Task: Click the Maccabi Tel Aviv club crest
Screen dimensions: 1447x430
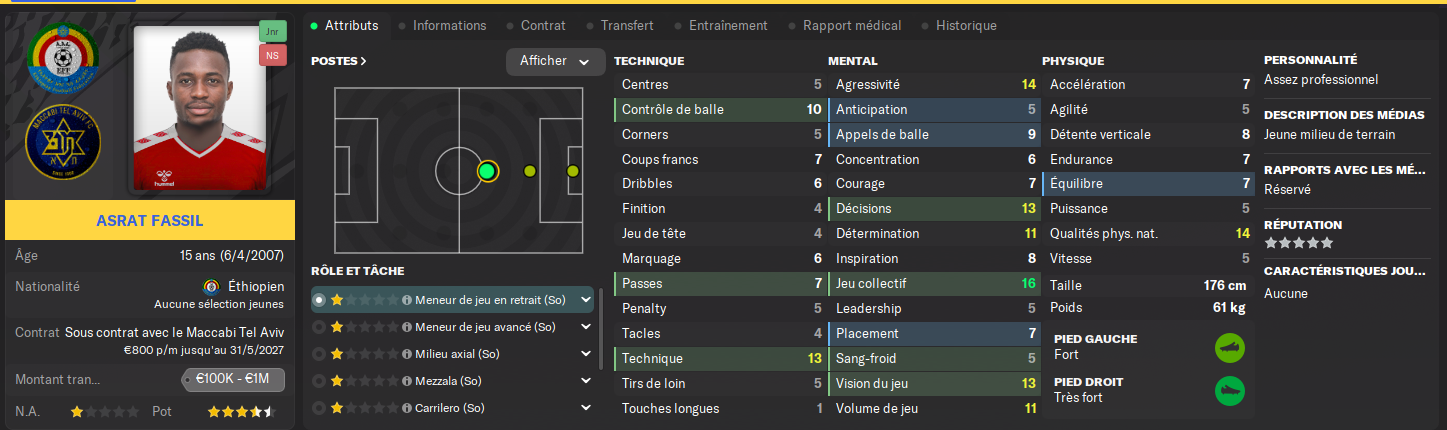Action: [65, 141]
